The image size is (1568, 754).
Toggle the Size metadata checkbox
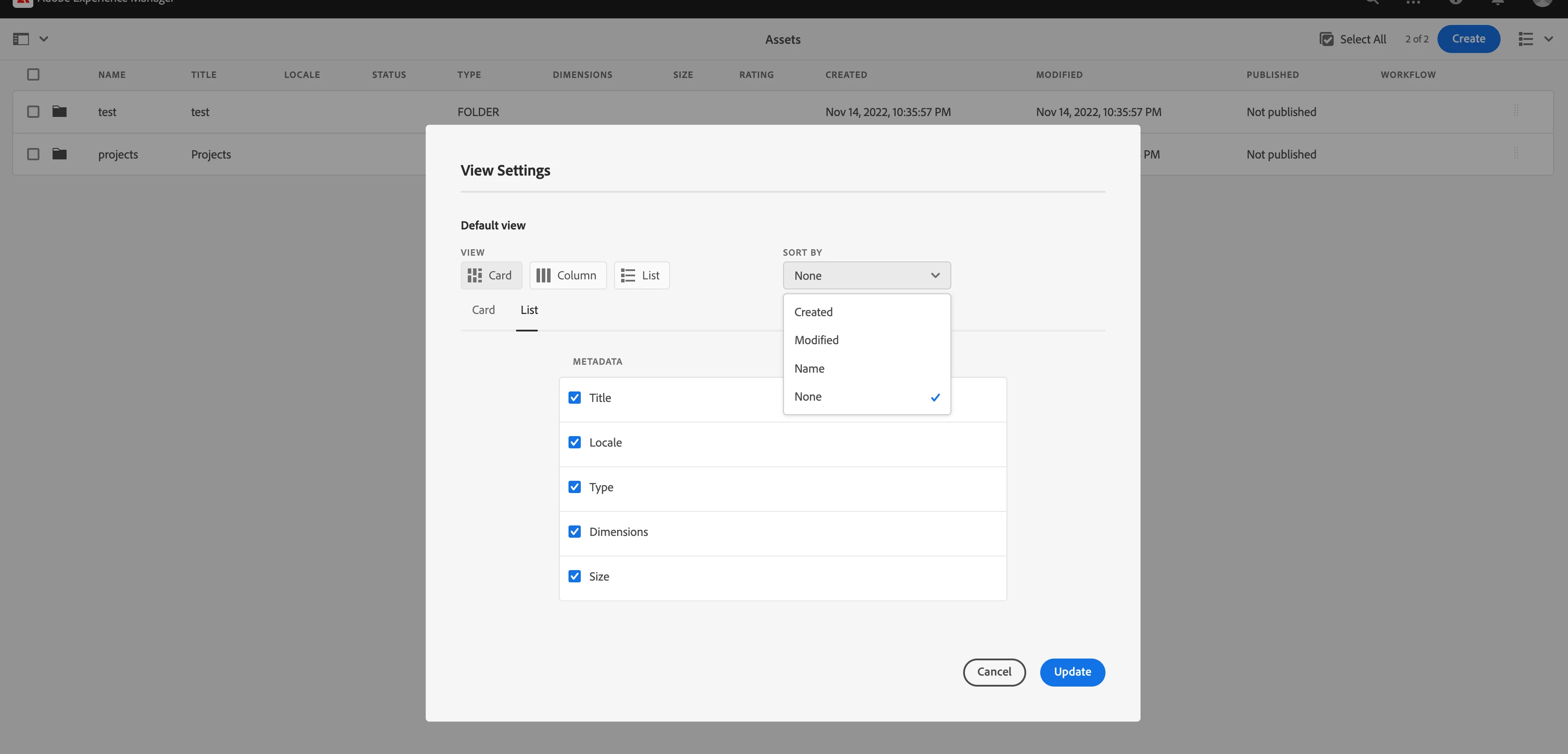tap(575, 576)
